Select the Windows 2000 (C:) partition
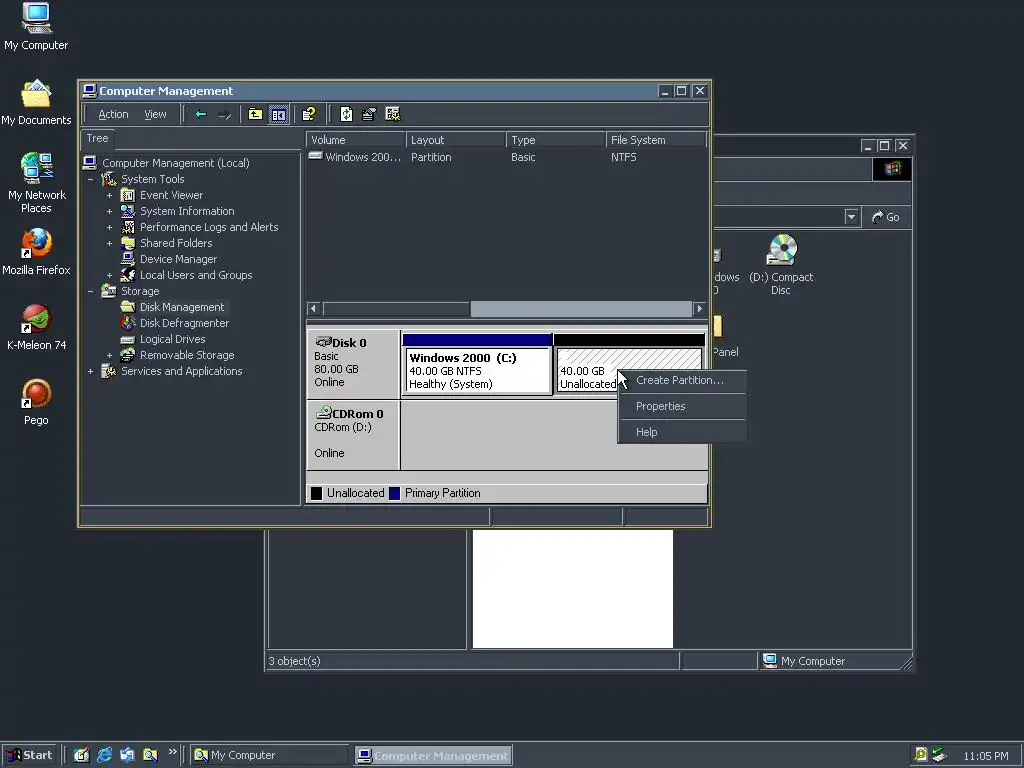Viewport: 1024px width, 768px height. click(477, 370)
